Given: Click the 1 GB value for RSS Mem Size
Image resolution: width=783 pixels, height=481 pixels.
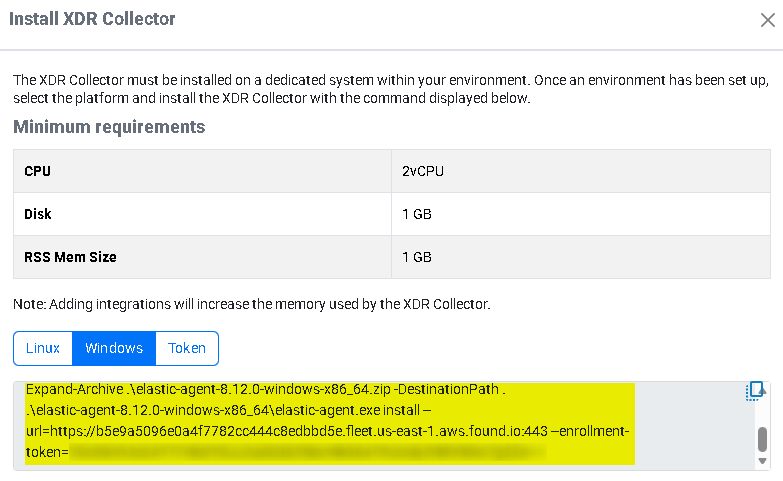Looking at the screenshot, I should (417, 257).
